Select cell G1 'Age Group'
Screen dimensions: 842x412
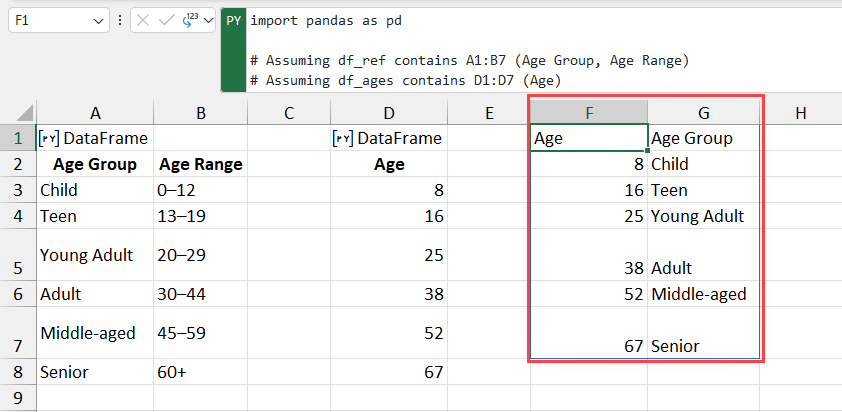coord(703,138)
